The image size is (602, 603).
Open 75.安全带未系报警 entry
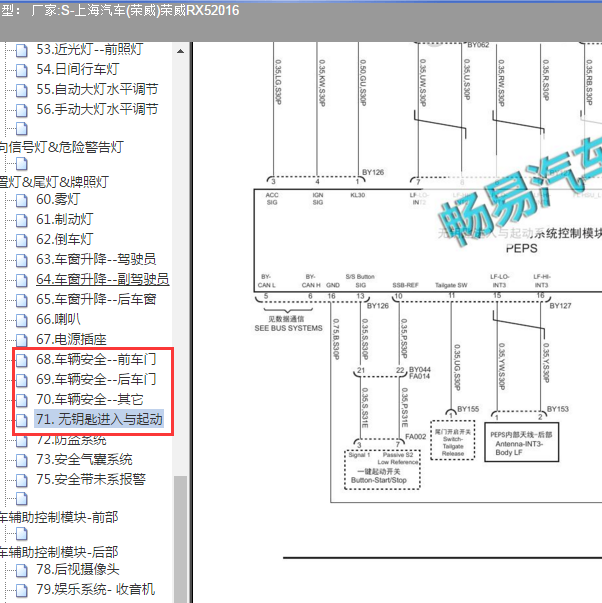click(91, 479)
